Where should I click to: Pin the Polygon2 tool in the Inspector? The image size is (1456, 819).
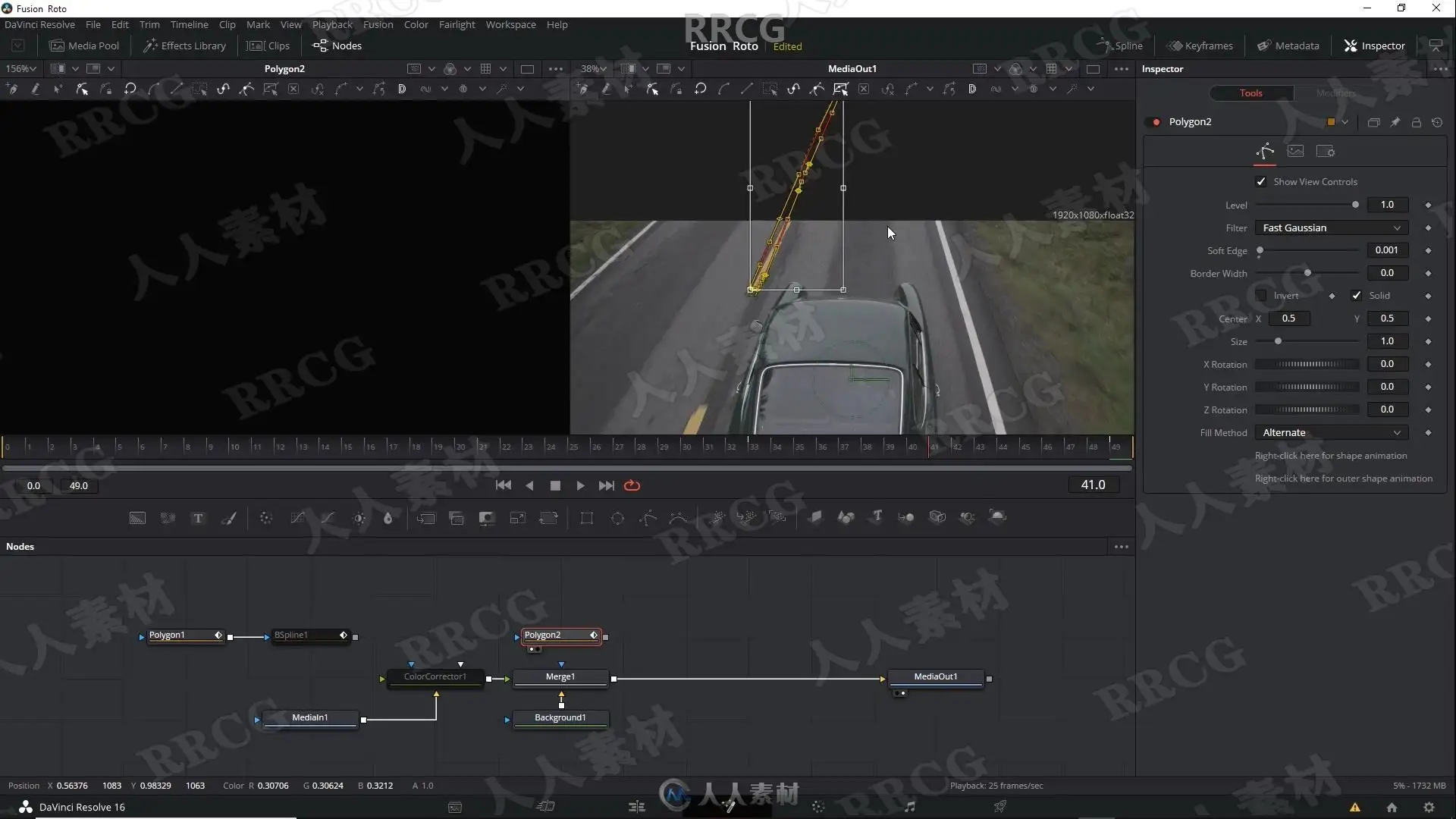click(1395, 122)
